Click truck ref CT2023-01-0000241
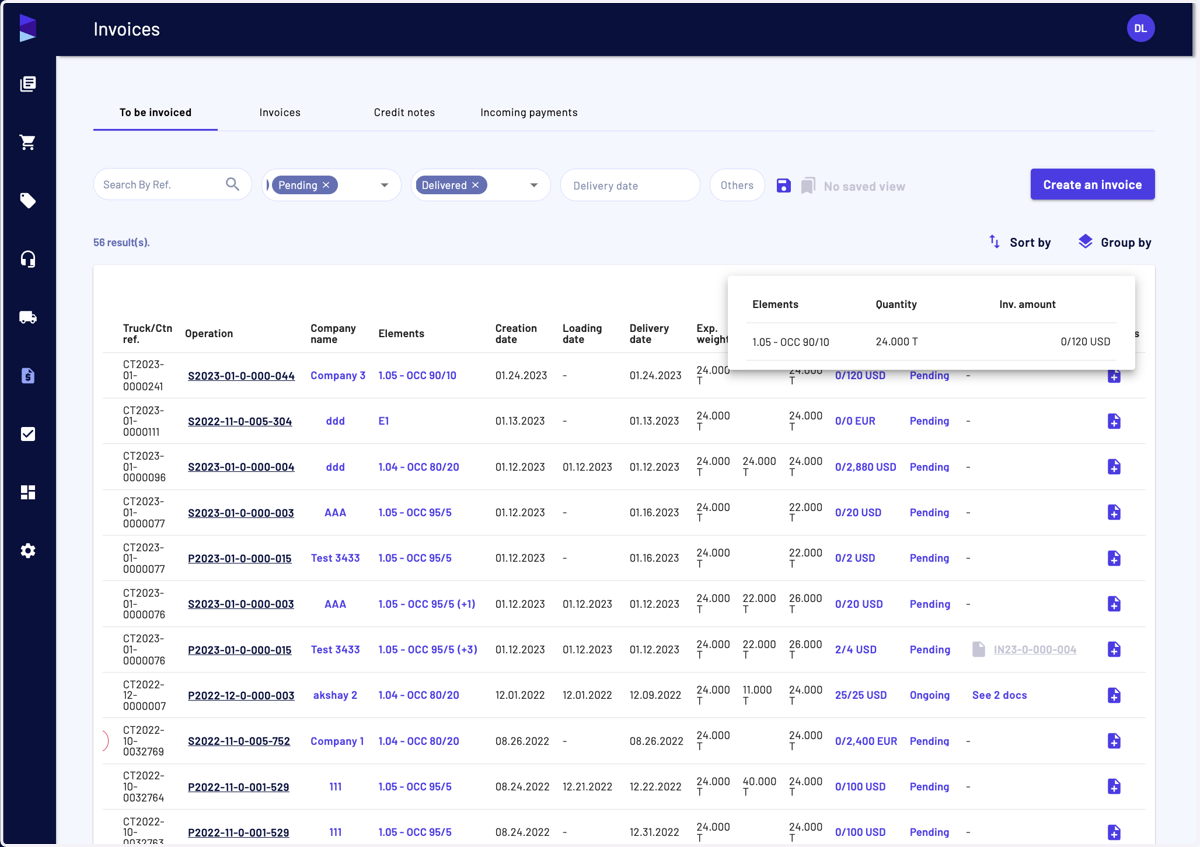Viewport: 1200px width, 847px height. click(143, 376)
